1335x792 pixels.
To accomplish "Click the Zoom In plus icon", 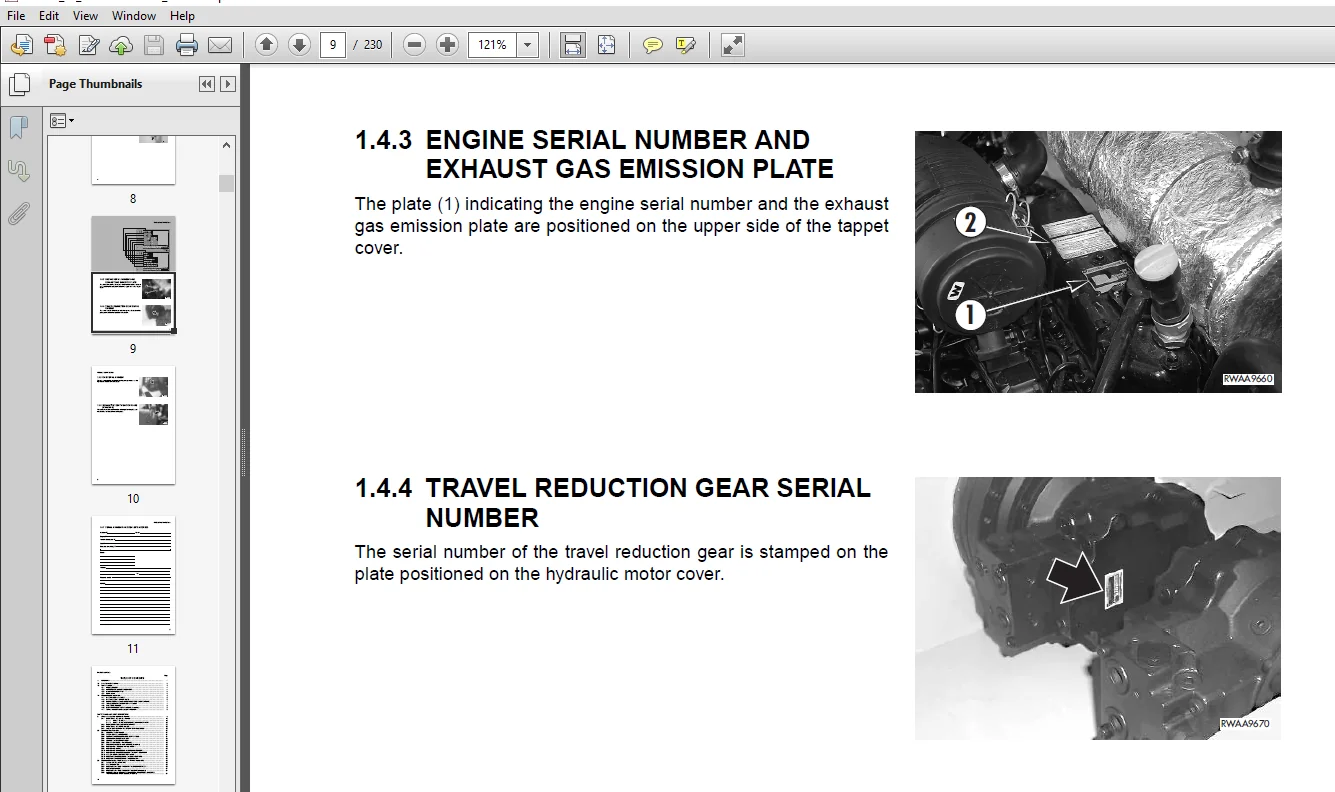I will click(x=448, y=44).
